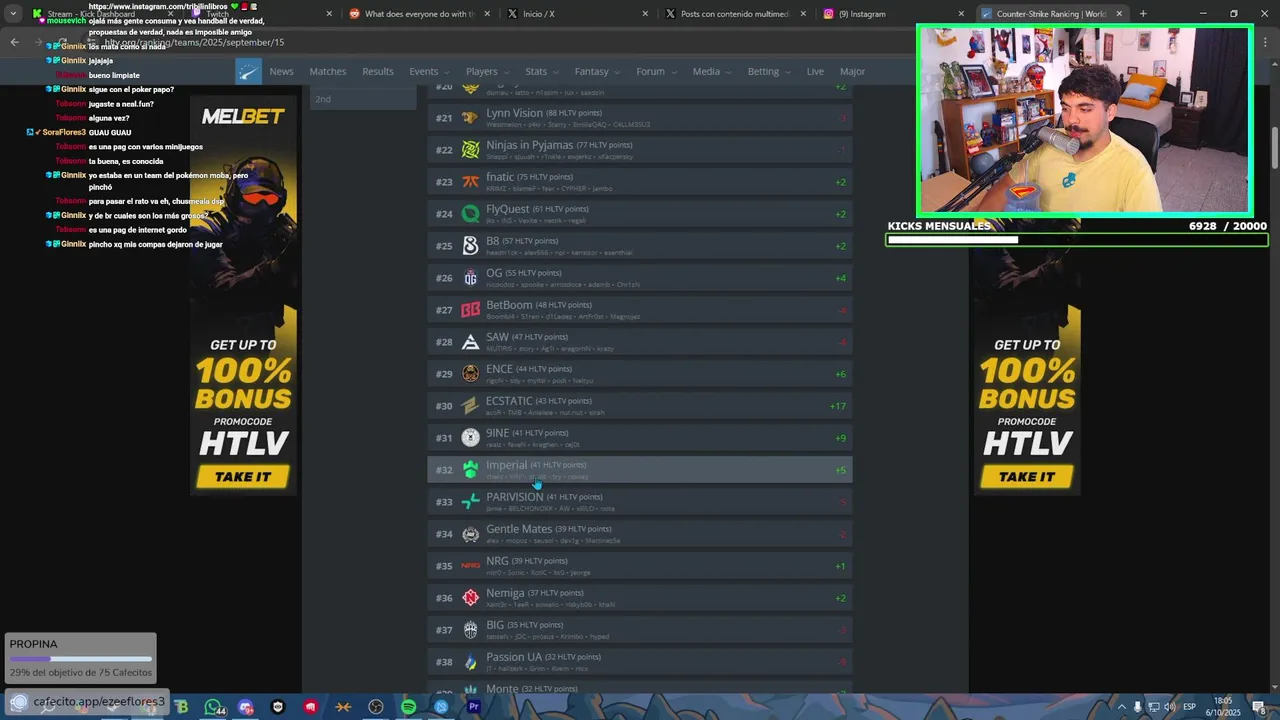Viewport: 1280px width, 720px height.
Task: Click the Imperial team logo
Action: pos(470,470)
